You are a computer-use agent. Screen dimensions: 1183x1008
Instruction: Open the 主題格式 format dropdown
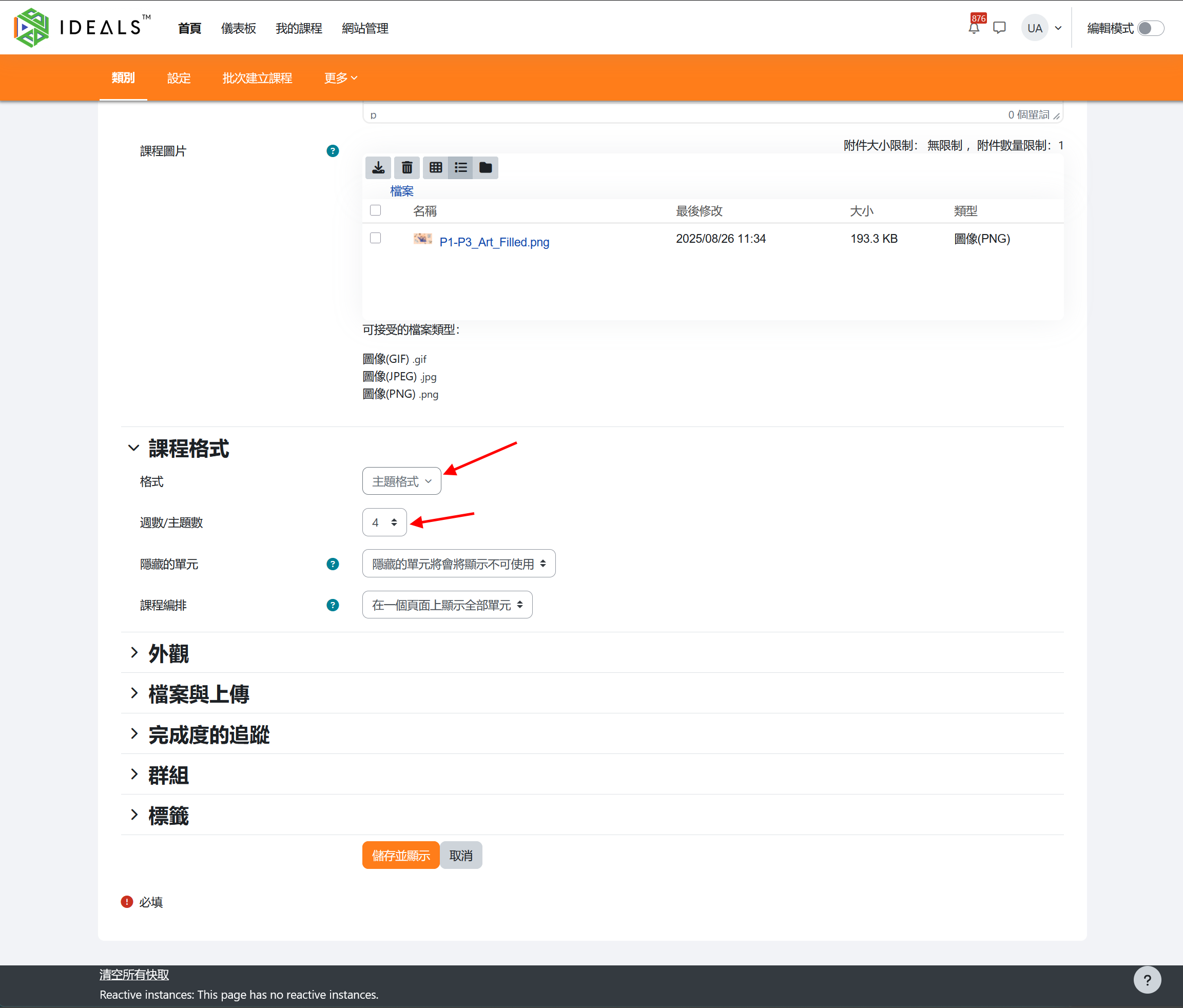tap(401, 481)
